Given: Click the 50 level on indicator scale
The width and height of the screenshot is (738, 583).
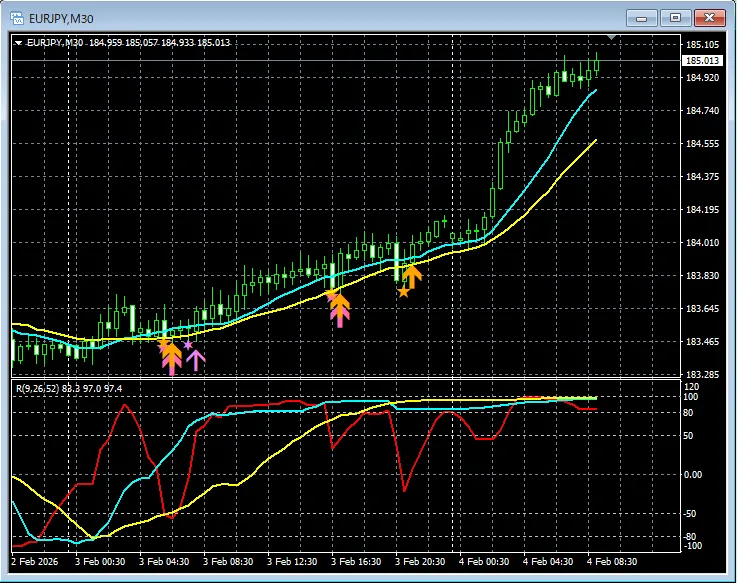Looking at the screenshot, I should pyautogui.click(x=691, y=436).
